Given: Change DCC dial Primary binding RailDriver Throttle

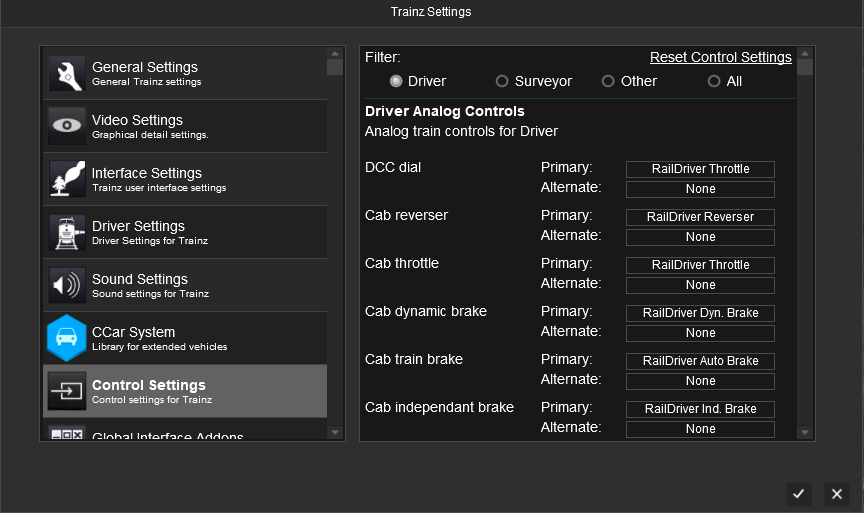Looking at the screenshot, I should click(x=700, y=169).
